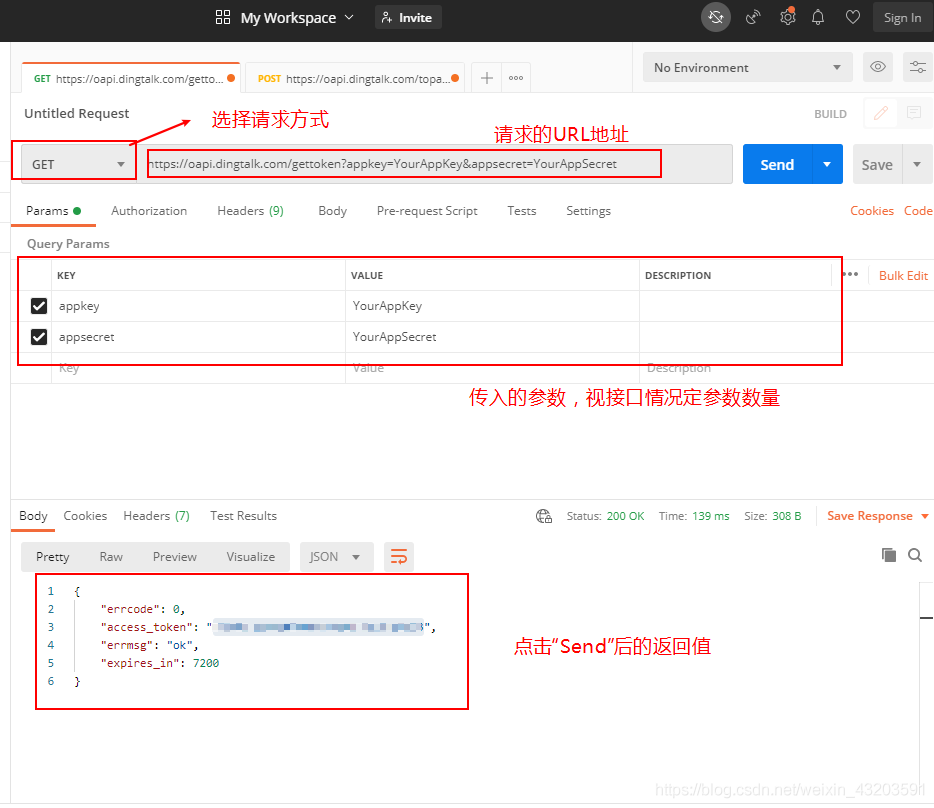Click the Untitled Request title

pos(76,113)
